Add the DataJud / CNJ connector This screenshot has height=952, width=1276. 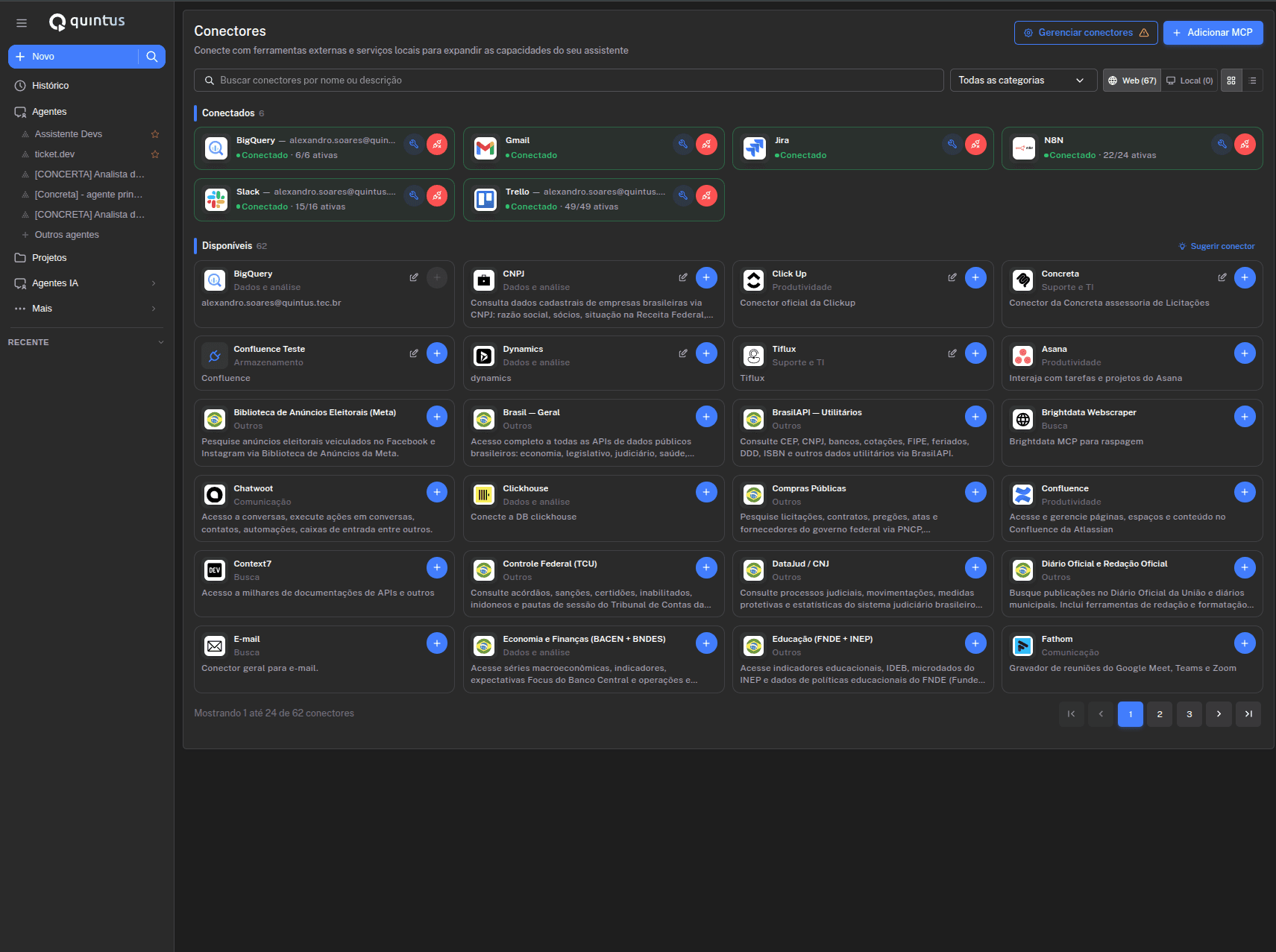click(x=975, y=568)
